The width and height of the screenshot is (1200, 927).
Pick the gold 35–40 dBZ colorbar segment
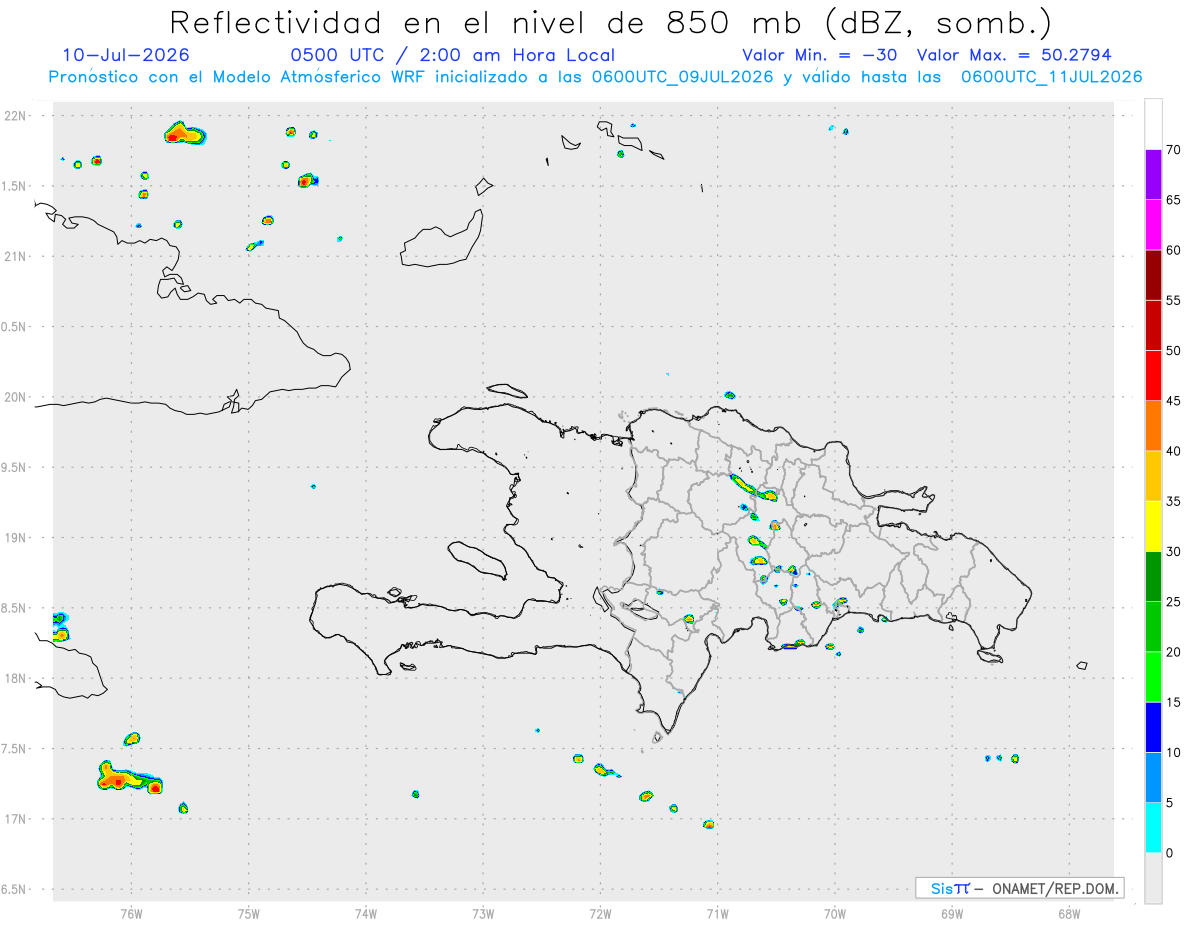click(1153, 476)
